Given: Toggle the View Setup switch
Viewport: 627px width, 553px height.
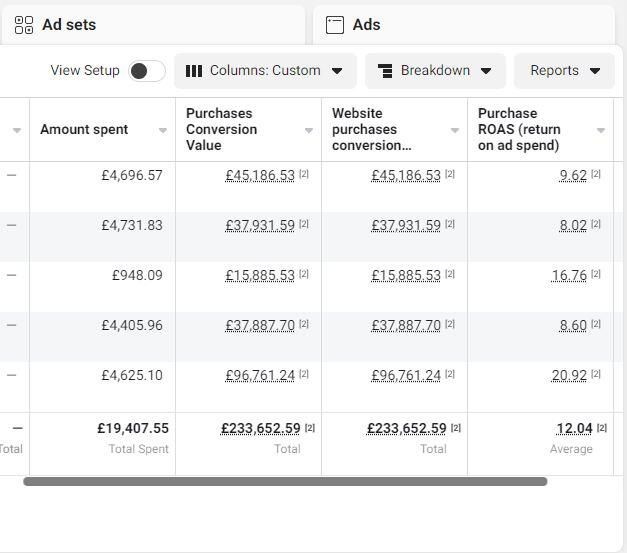Looking at the screenshot, I should tap(147, 71).
